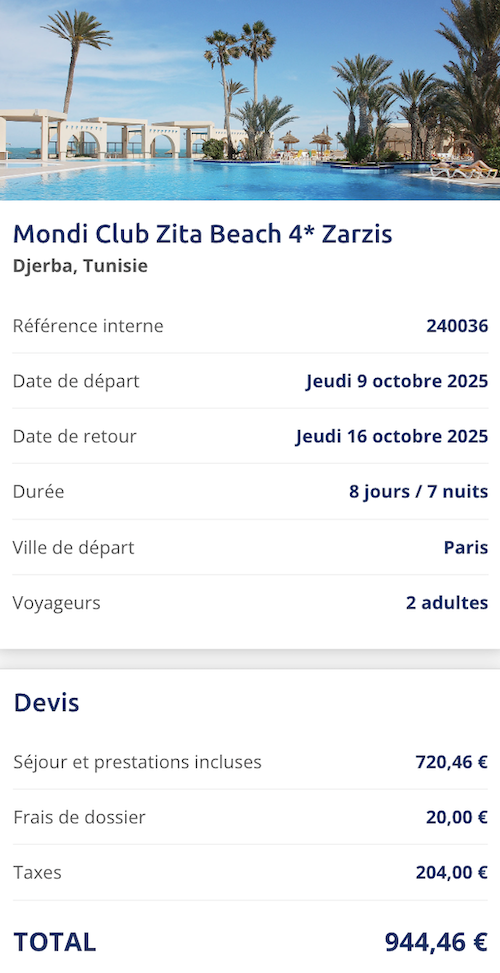
Task: Select the Date de départ label
Action: [76, 381]
